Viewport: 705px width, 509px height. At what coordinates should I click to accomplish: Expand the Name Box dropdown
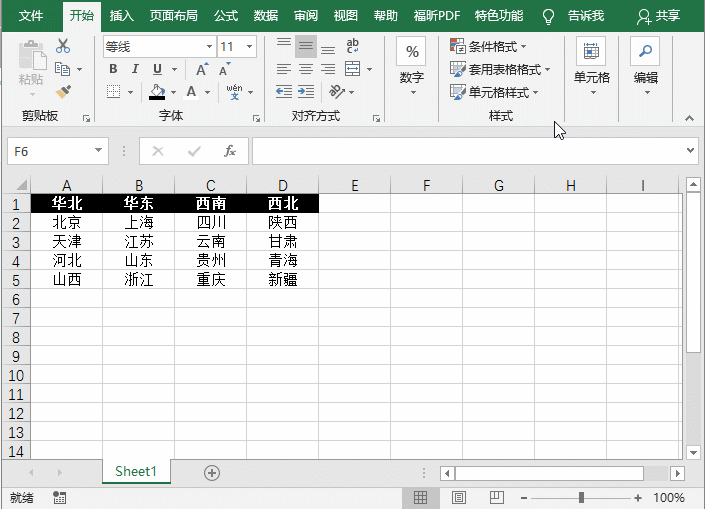tap(98, 151)
